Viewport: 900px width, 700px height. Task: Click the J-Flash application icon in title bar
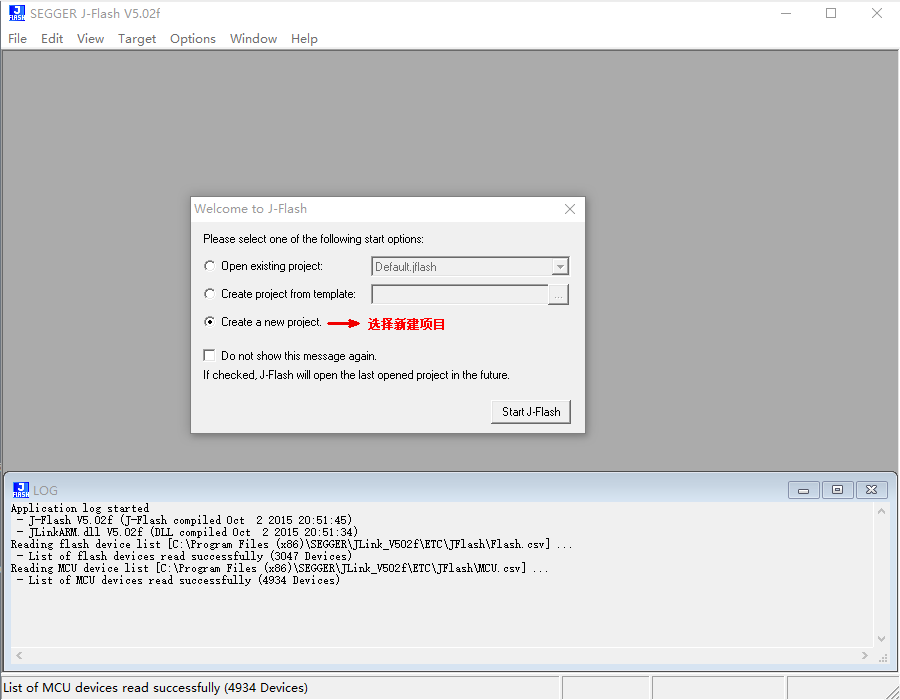pyautogui.click(x=17, y=14)
